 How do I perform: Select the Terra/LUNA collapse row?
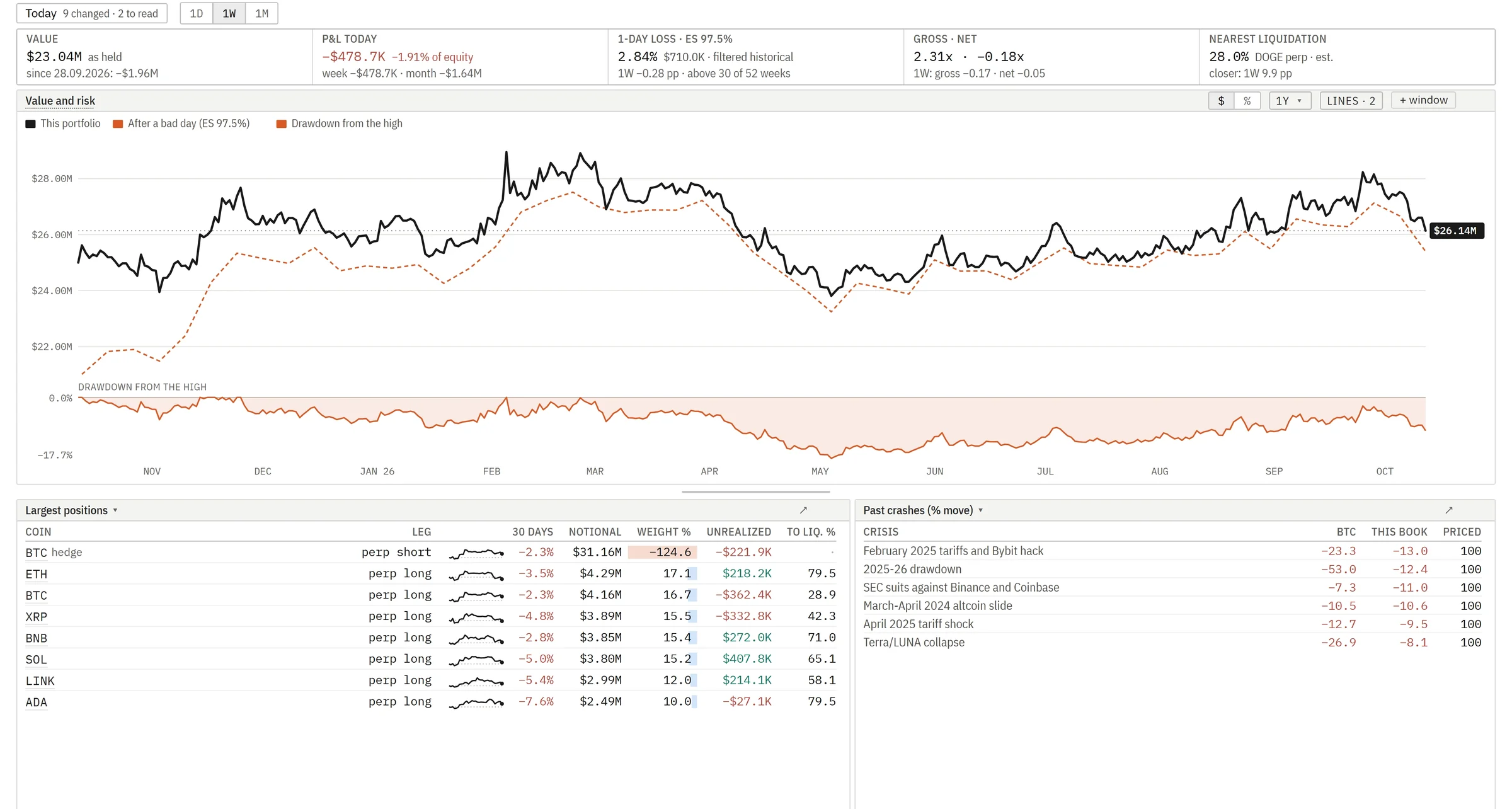(x=1172, y=643)
